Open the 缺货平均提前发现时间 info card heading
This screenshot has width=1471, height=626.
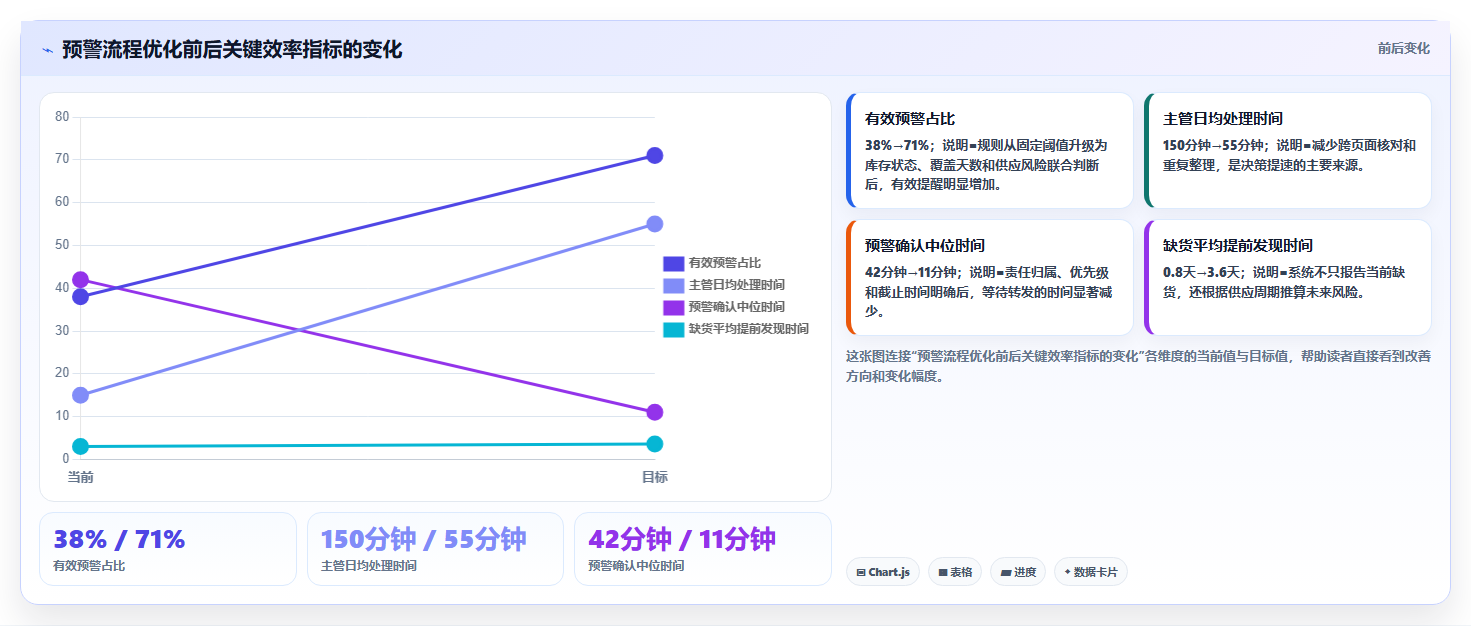coord(1238,245)
